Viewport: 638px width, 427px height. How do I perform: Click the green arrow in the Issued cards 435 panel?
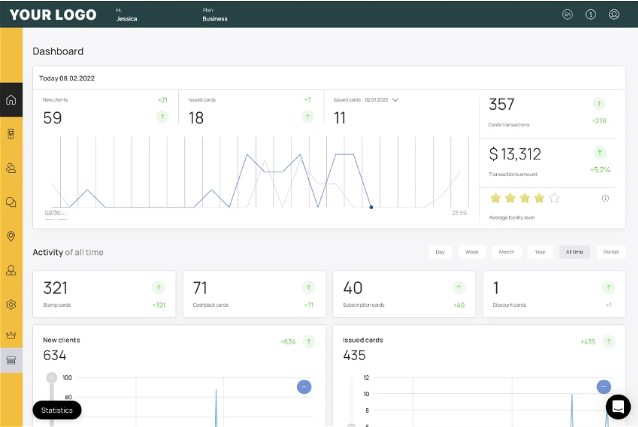coord(608,342)
